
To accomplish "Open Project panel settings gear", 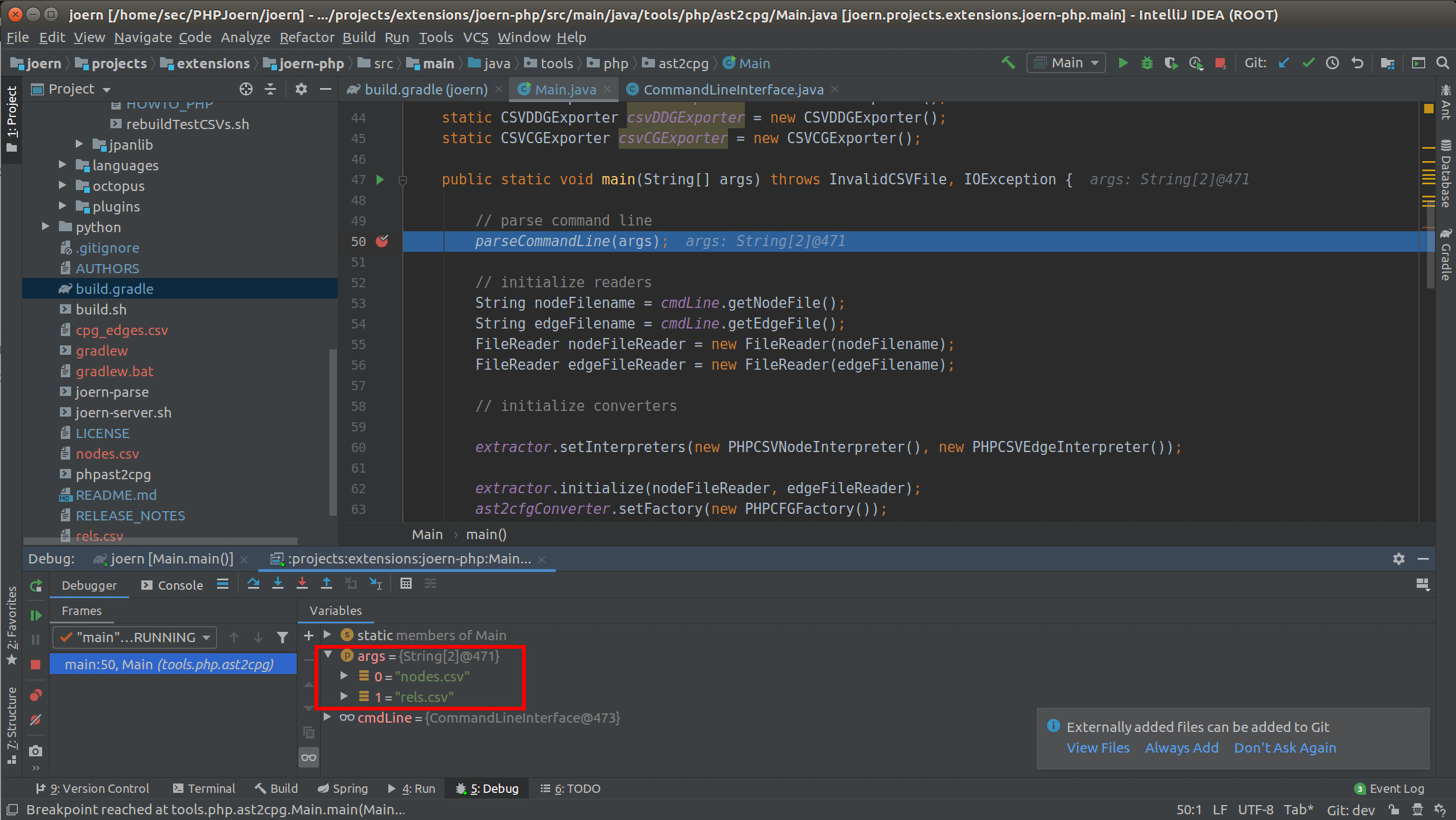I will pyautogui.click(x=301, y=89).
